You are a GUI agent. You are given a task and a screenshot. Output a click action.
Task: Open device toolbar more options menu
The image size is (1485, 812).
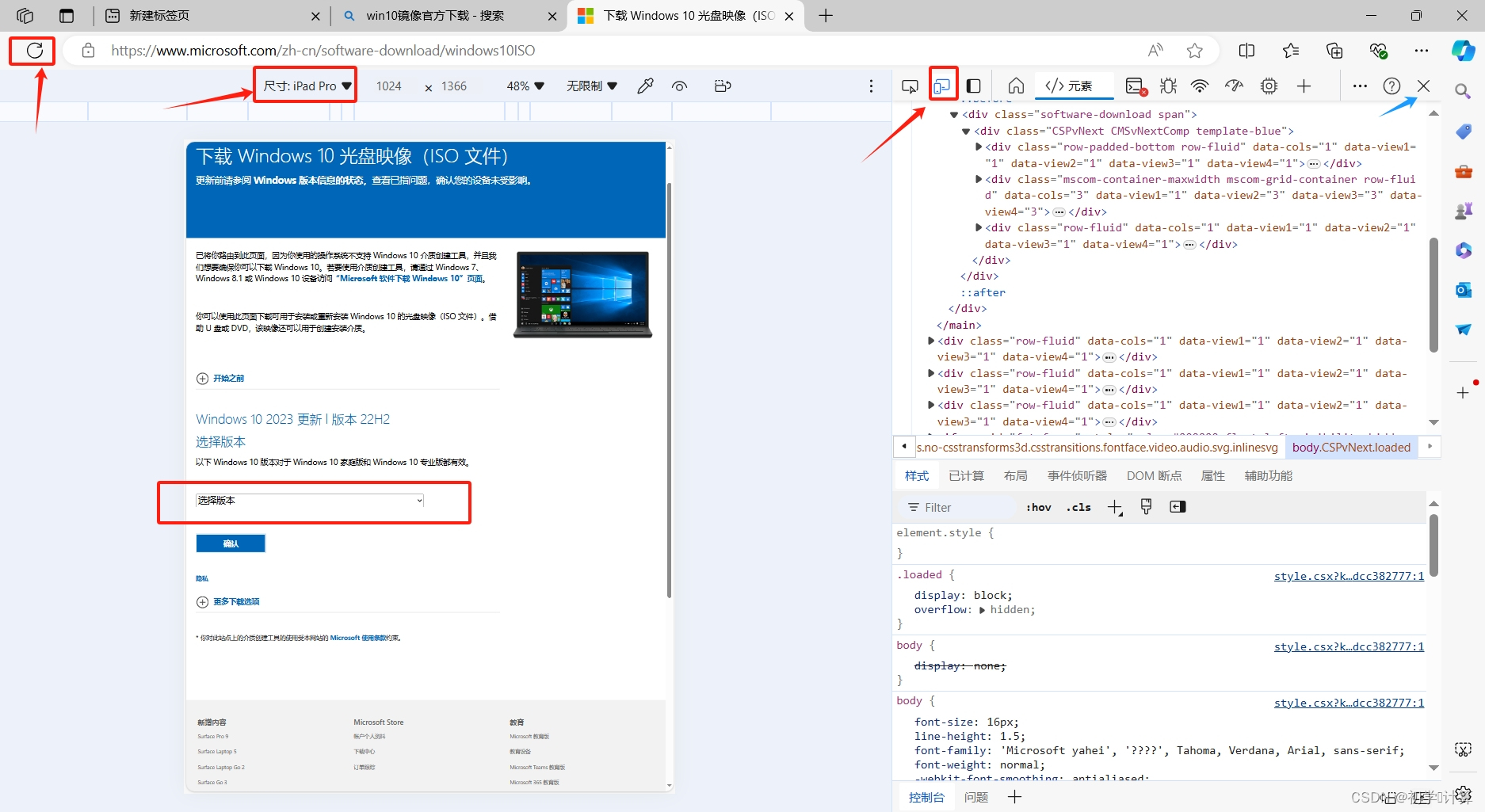coord(871,86)
